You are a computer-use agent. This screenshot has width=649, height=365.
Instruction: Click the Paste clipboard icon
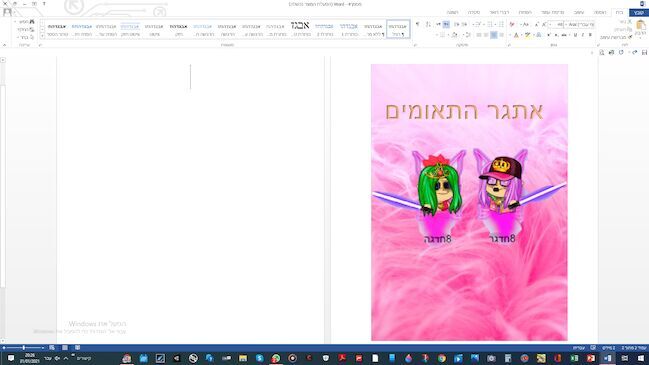tap(641, 25)
